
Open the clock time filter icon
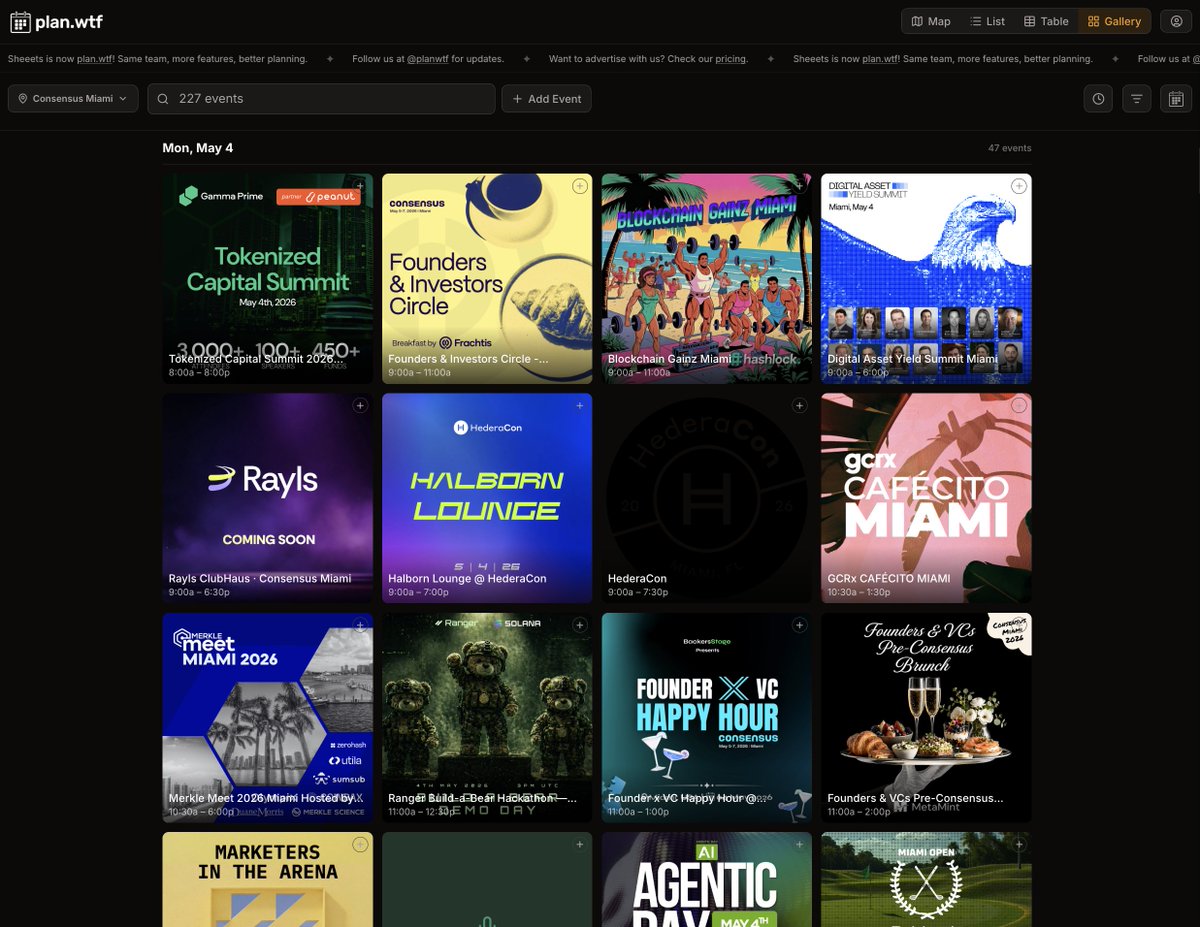point(1098,99)
